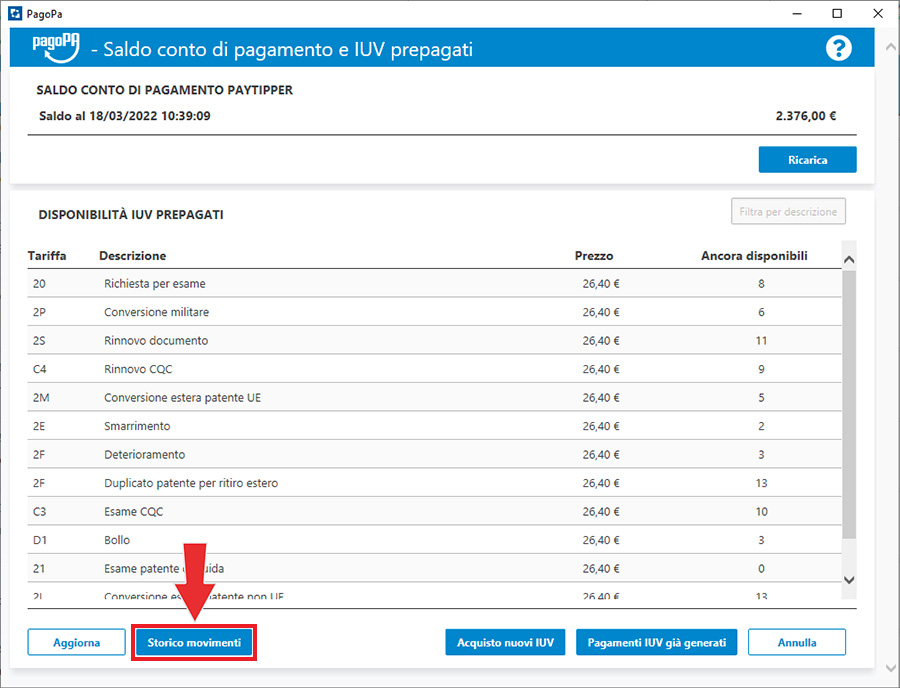Open Pagamenti IUV già generati
900x688 pixels.
click(656, 642)
